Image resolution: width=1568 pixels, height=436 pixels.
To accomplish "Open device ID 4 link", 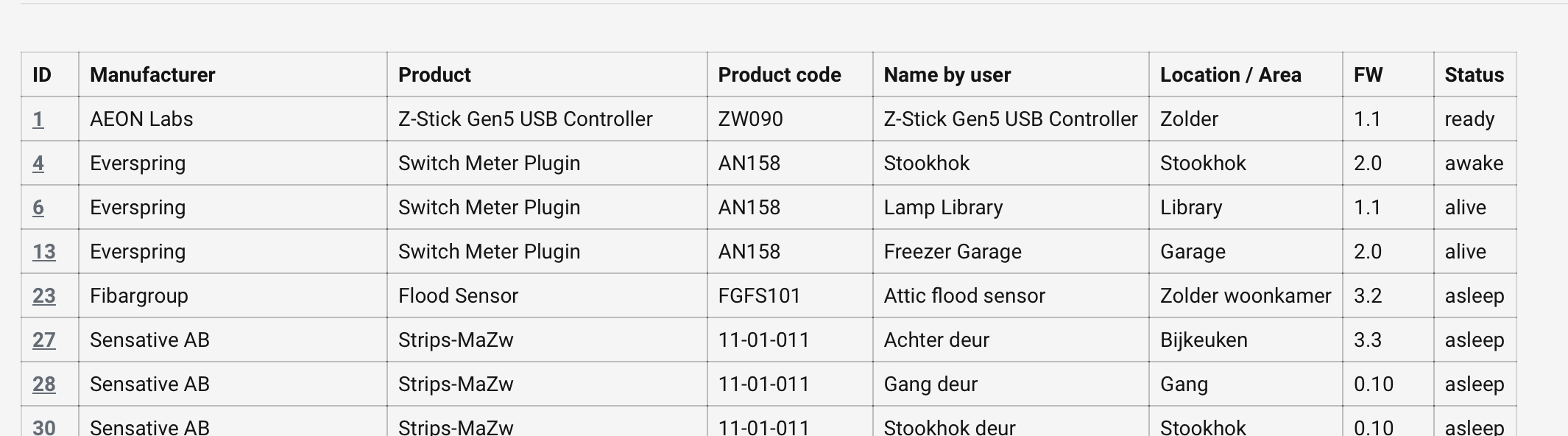I will 38,163.
